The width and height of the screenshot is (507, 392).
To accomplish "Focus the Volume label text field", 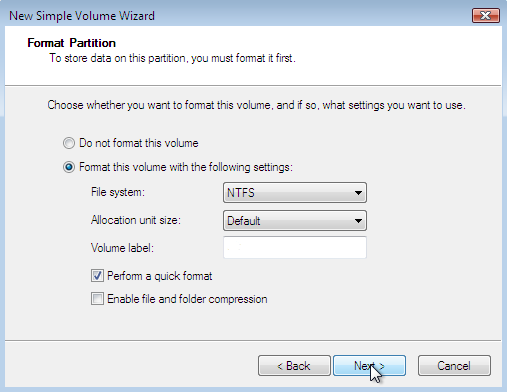I will (x=295, y=247).
